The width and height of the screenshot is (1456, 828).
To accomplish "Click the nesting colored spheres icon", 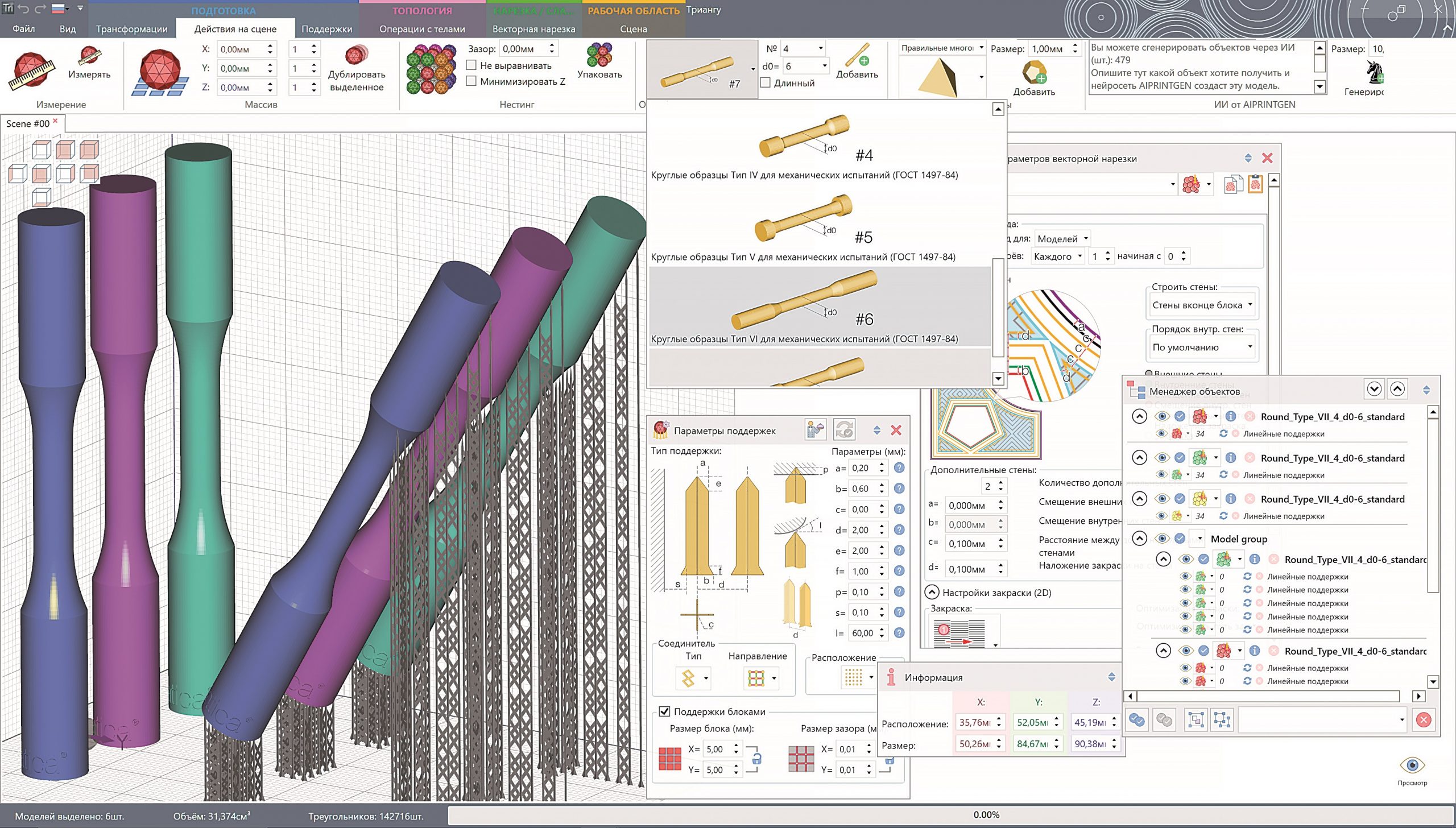I will tap(431, 70).
